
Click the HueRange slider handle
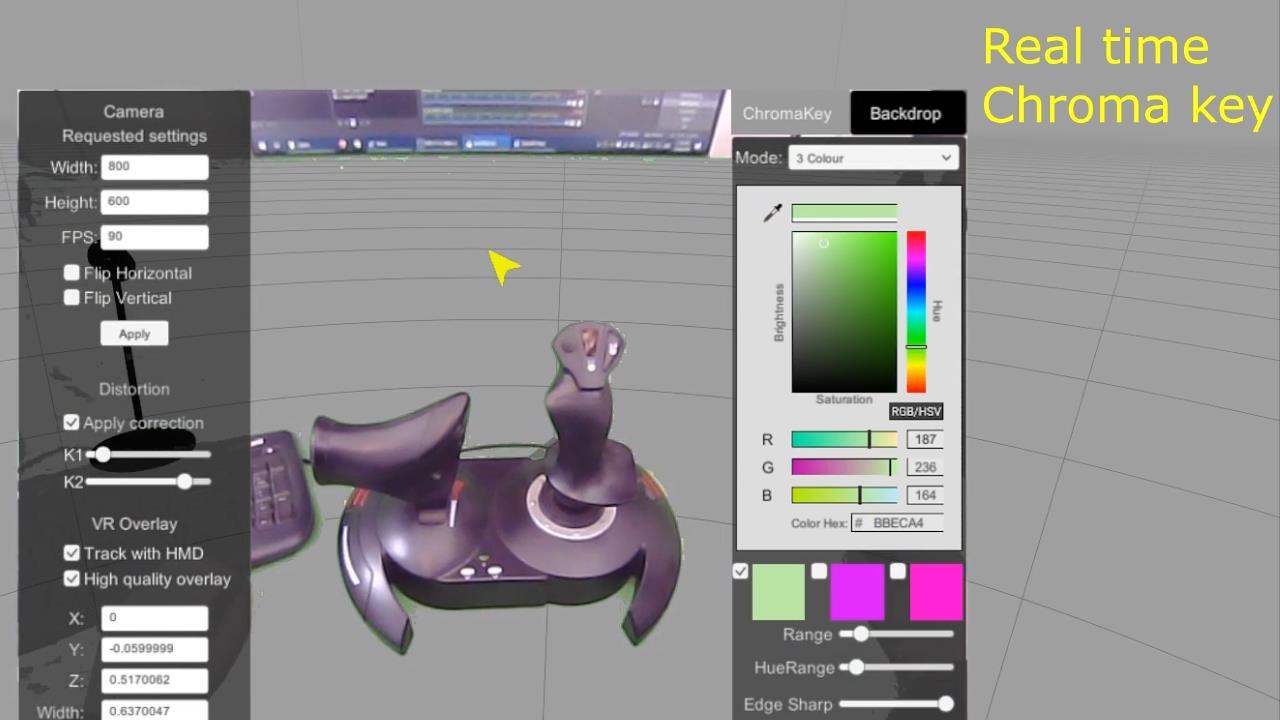pyautogui.click(x=855, y=668)
